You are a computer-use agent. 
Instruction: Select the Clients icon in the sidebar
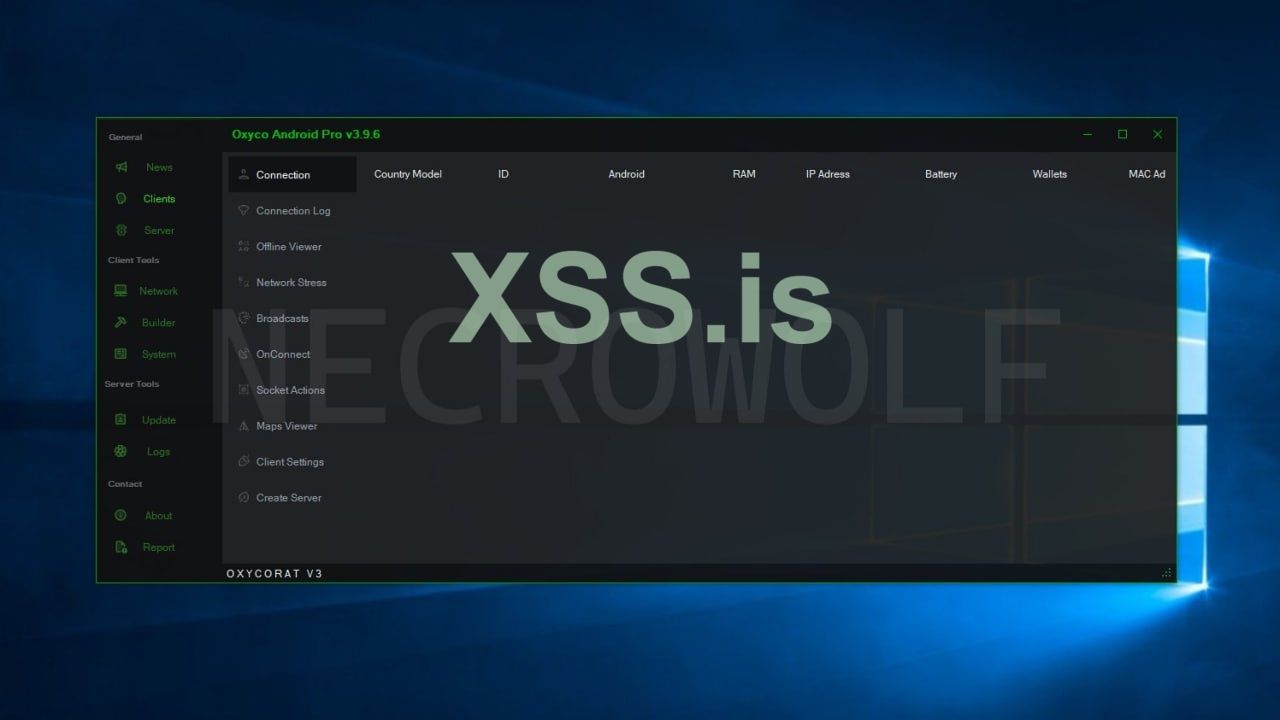pyautogui.click(x=121, y=198)
